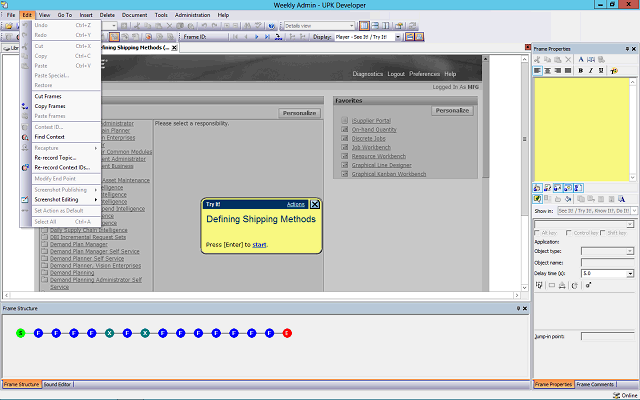Open the Delay time dropdown arrow
Screen dimensions: 640x400
point(631,273)
